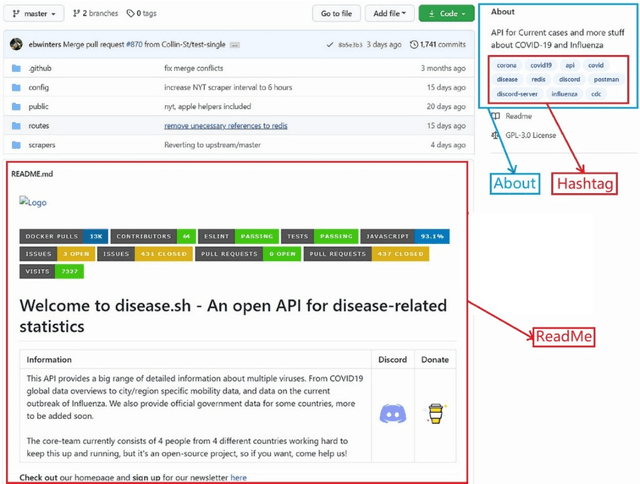Expand the Add file dropdown
Screen dimensions: 640x484
pyautogui.click(x=389, y=13)
